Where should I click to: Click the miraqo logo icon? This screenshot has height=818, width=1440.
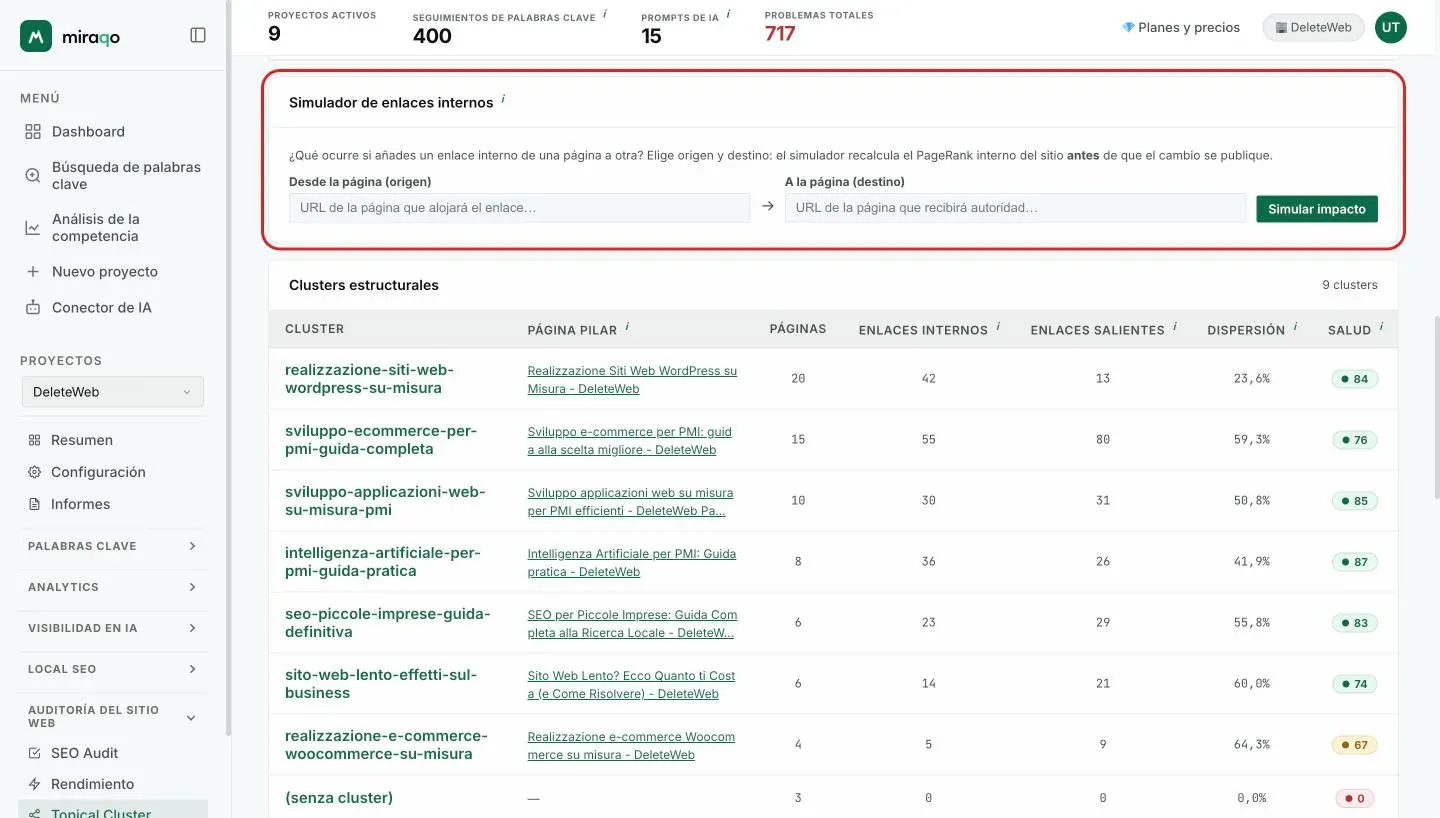[36, 36]
